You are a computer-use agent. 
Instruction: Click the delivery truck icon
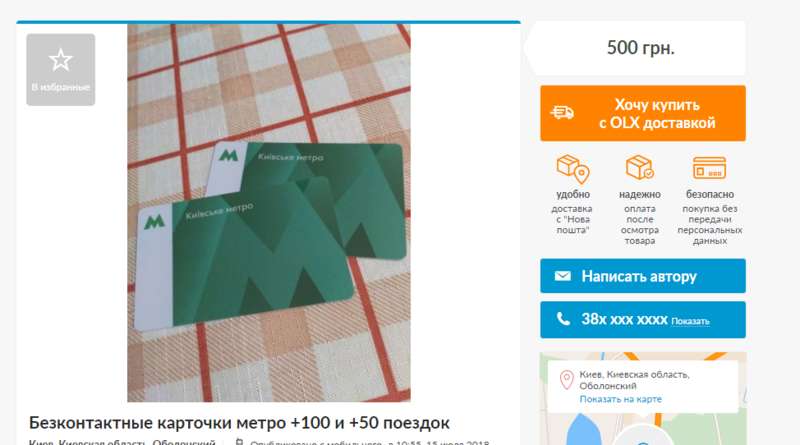pos(562,112)
